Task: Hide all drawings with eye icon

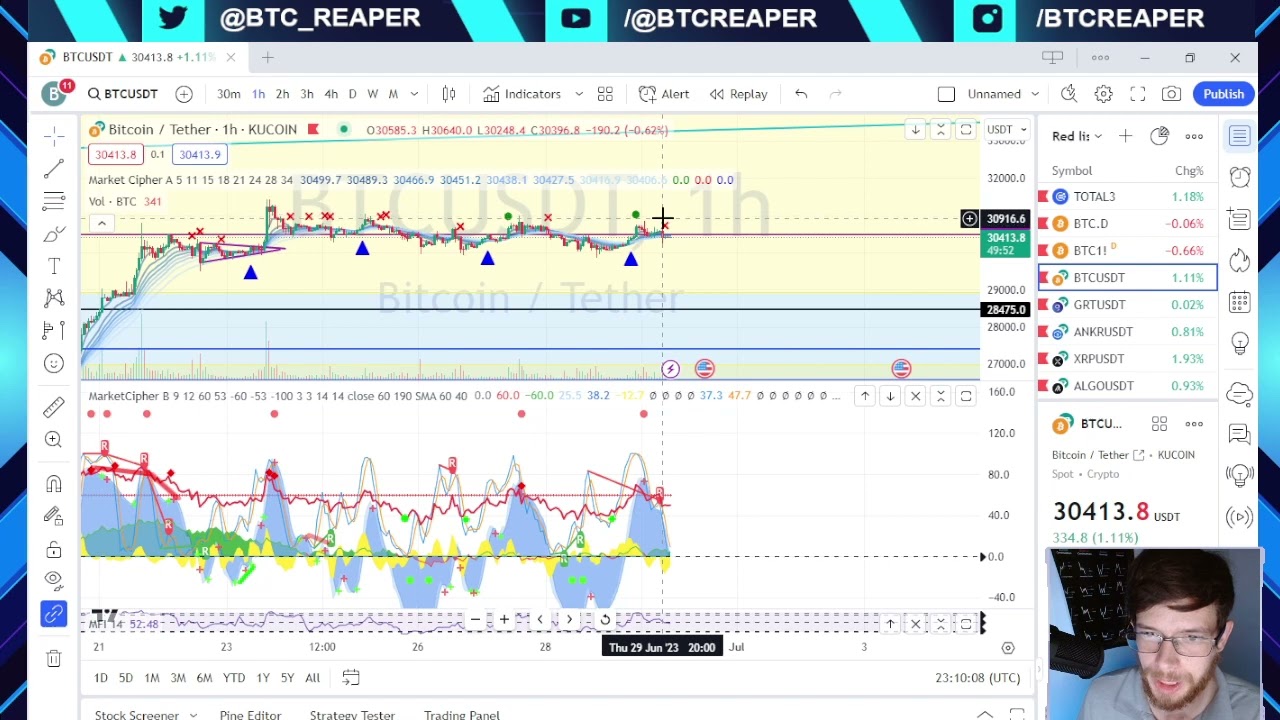Action: pos(54,581)
